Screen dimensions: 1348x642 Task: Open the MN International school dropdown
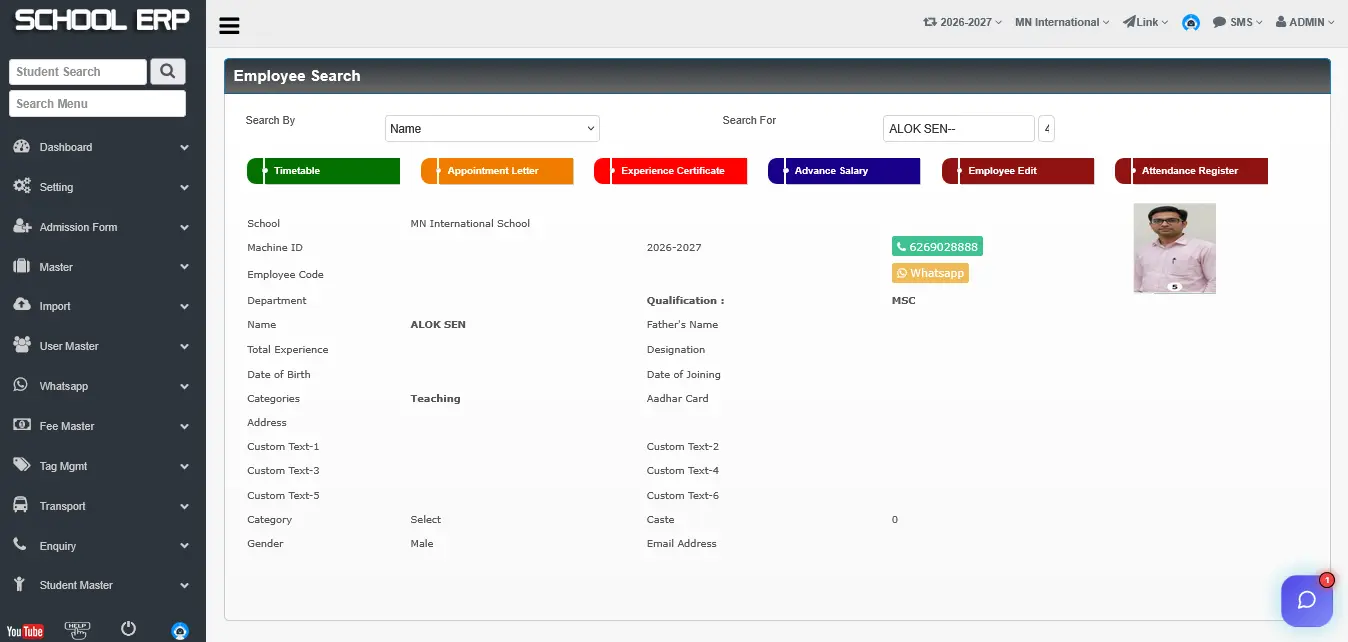tap(1062, 22)
